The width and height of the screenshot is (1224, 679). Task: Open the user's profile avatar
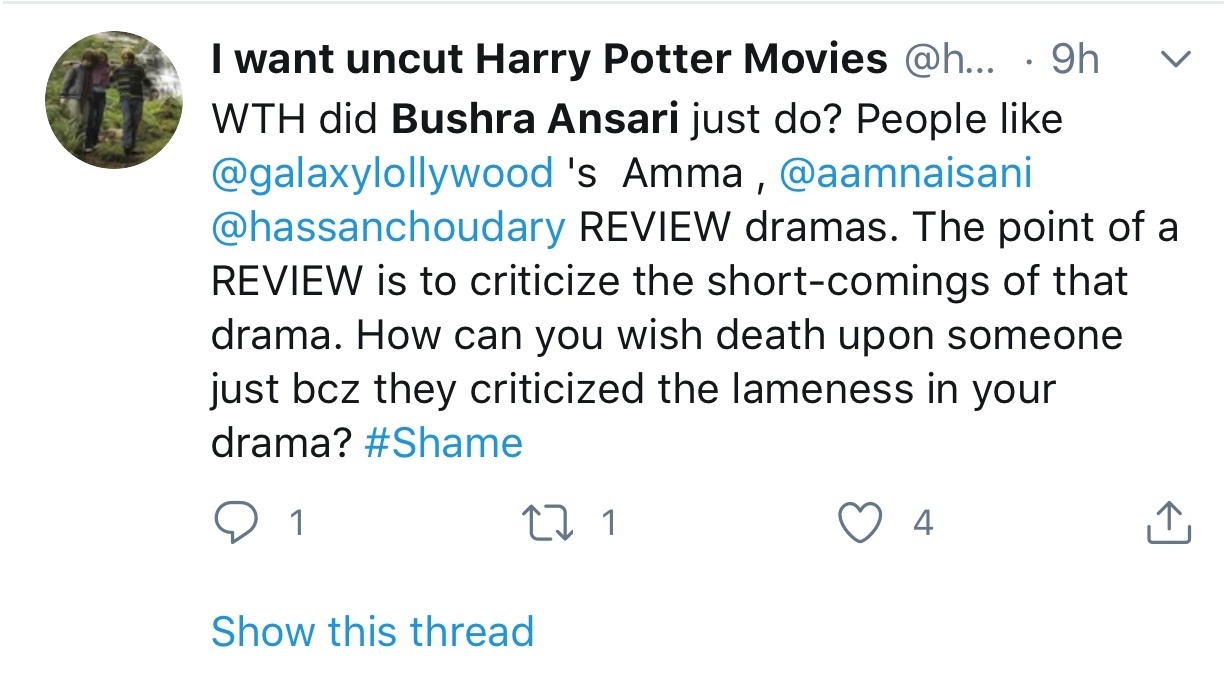(112, 99)
